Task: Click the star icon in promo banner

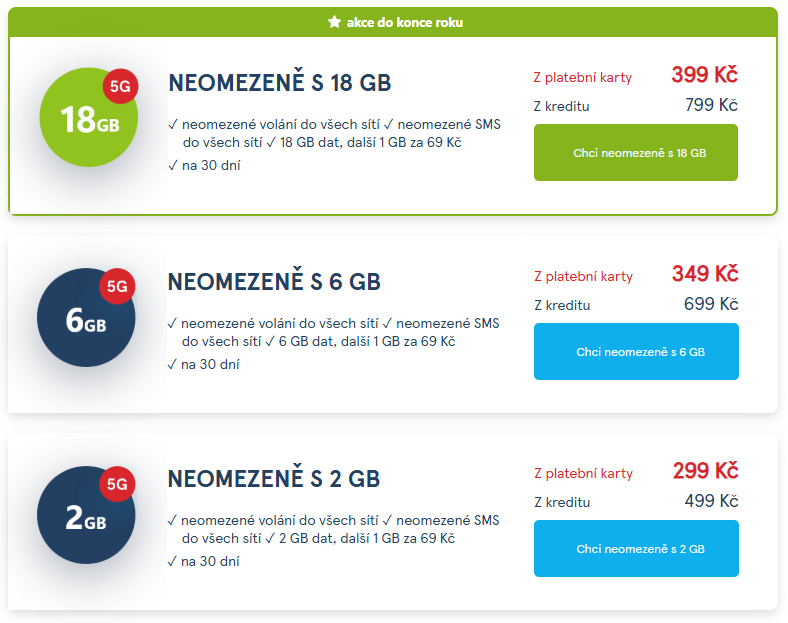Action: click(334, 22)
